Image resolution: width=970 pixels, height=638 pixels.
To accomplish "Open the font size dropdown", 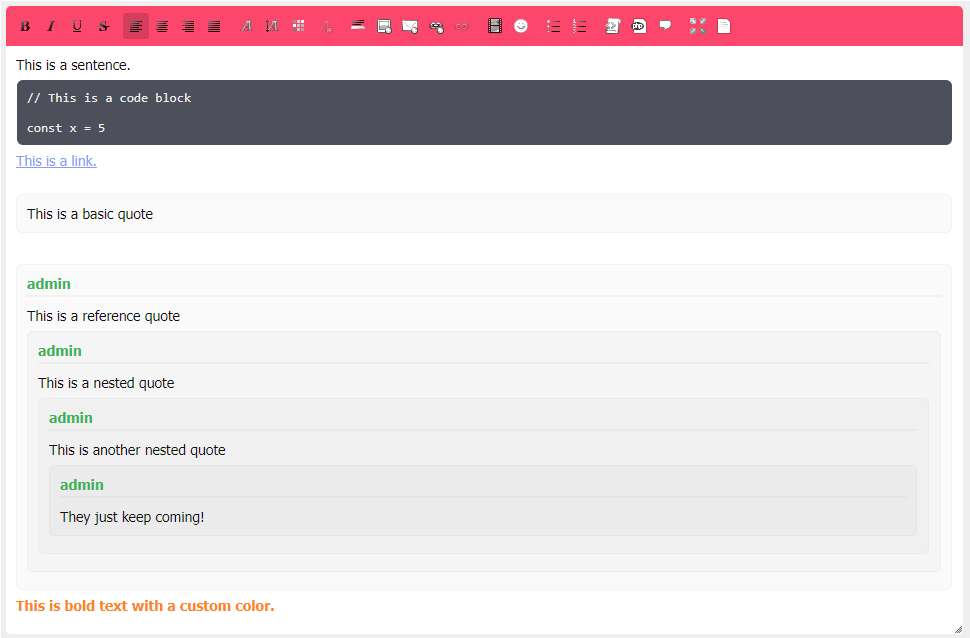I will [272, 26].
